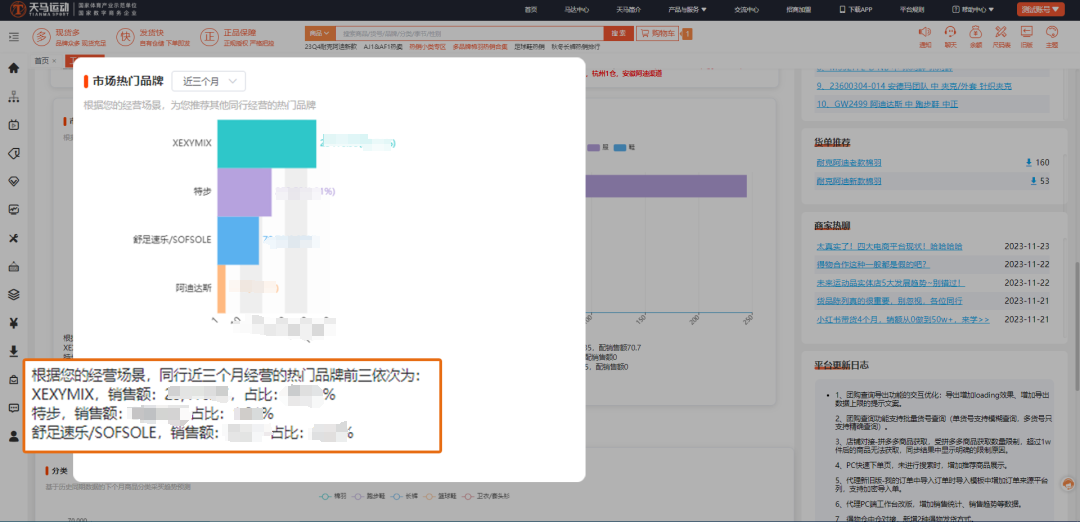The image size is (1080, 522).
Task: Open the 近三个月 period dropdown
Action: [208, 81]
